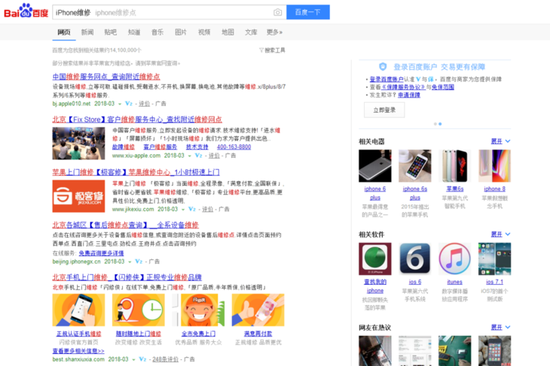The height and width of the screenshot is (366, 550).
Task: Open the Find My iPhone app icon
Action: [x=375, y=259]
